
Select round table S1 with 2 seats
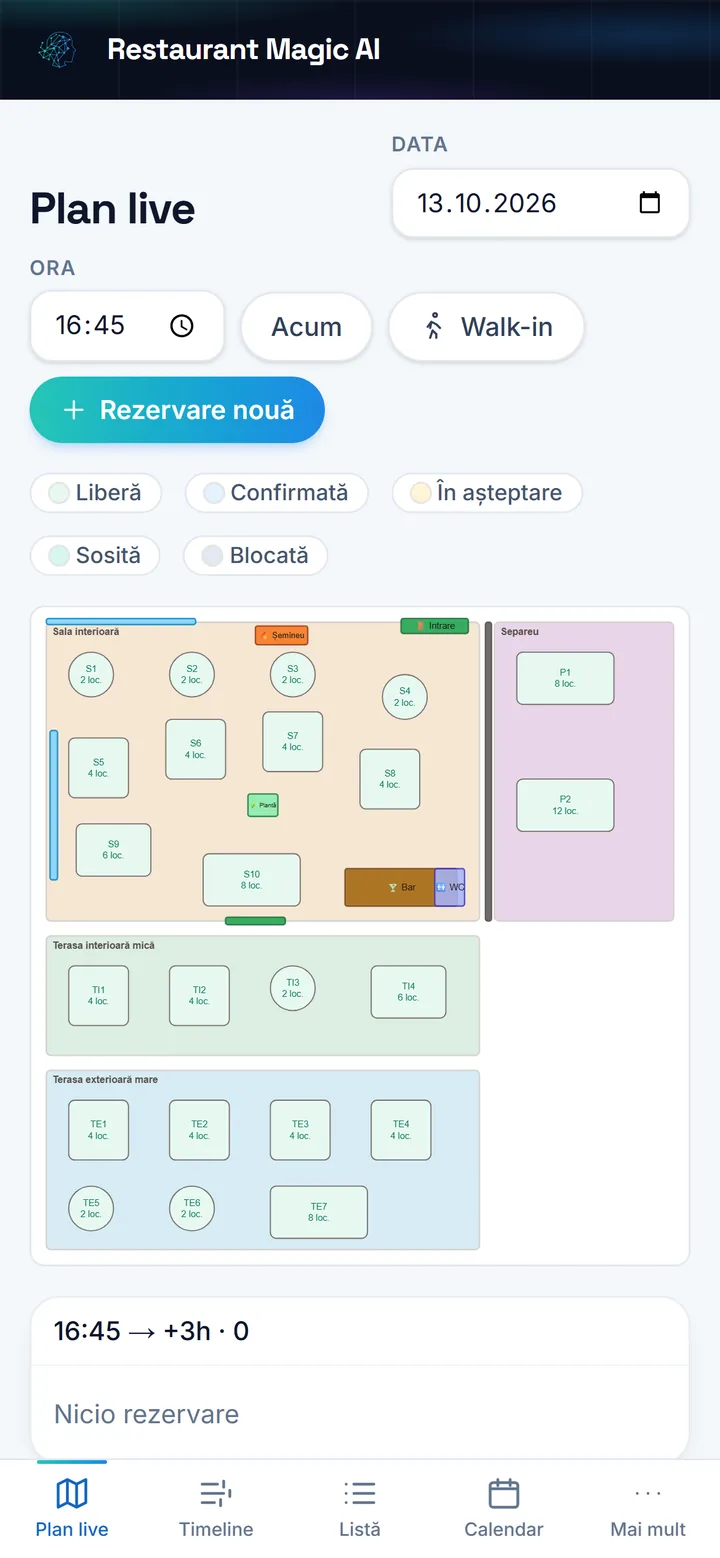[91, 674]
